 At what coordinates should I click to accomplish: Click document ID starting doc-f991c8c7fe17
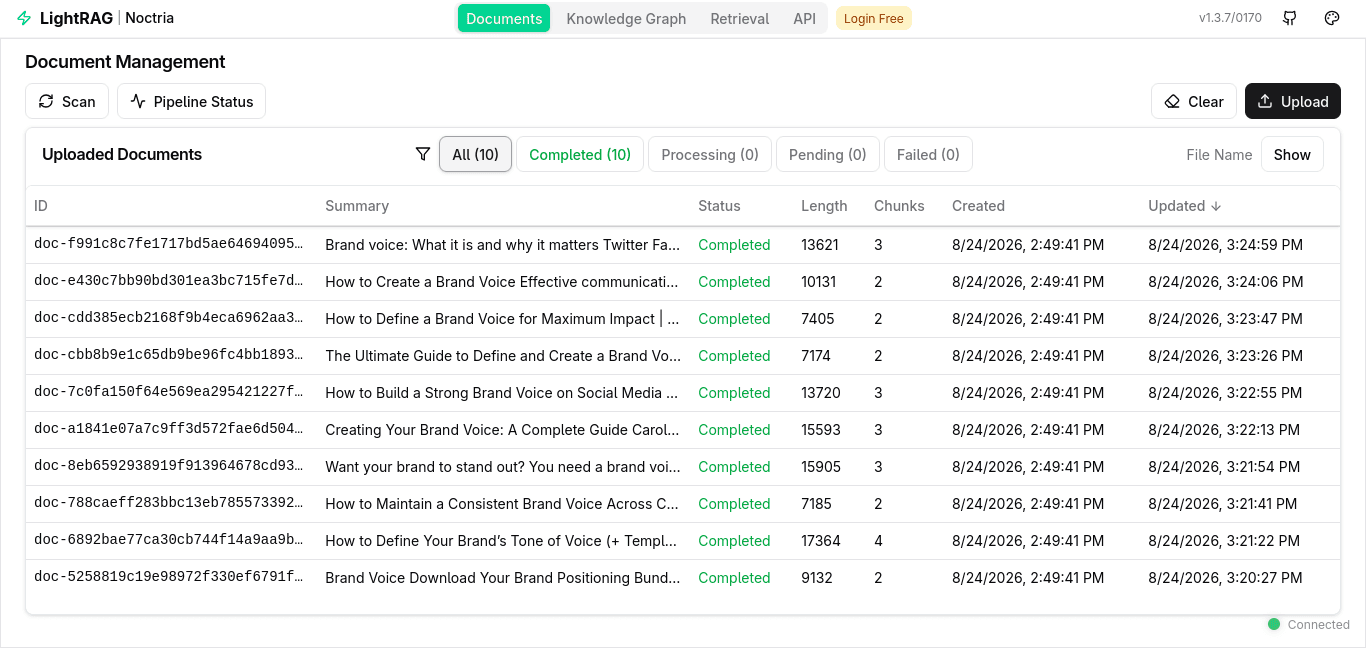click(168, 245)
